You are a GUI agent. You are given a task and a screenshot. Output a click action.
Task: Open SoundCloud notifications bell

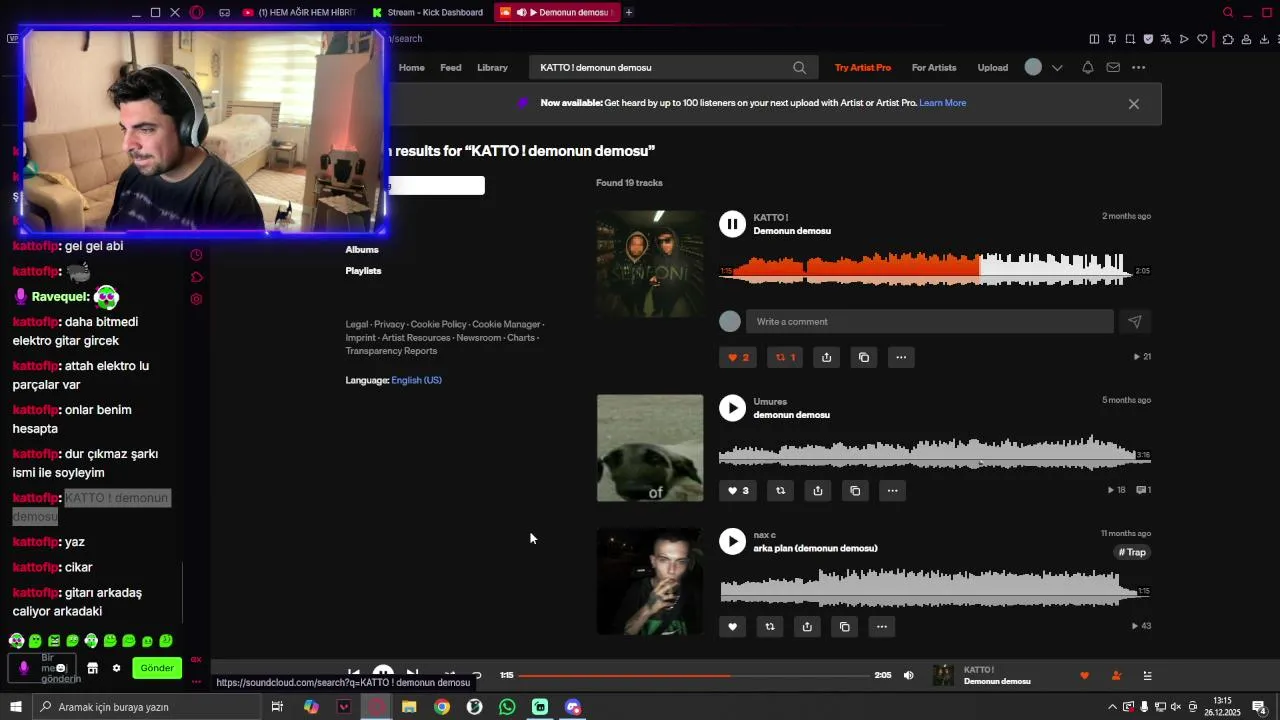[x=1087, y=68]
